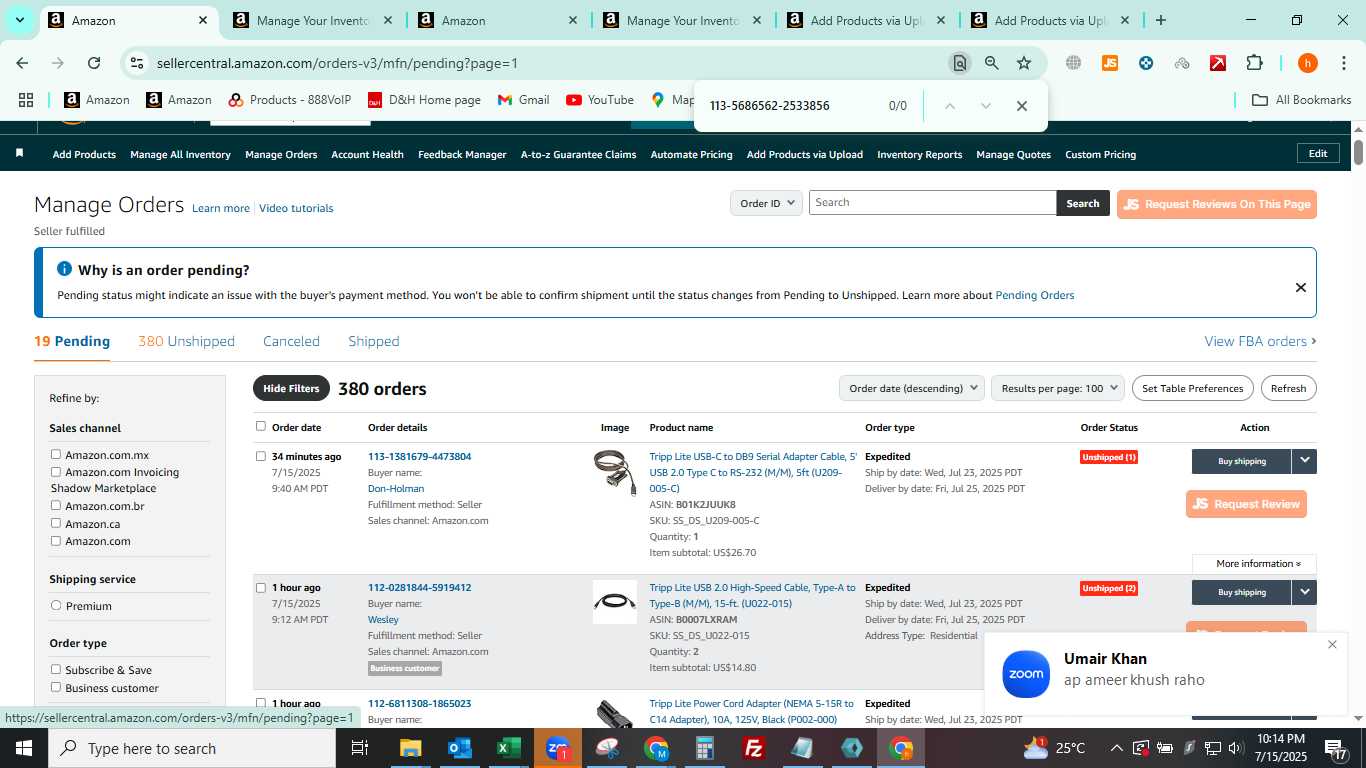Image resolution: width=1366 pixels, height=768 pixels.
Task: Click Request Reviews On This Page
Action: click(1217, 204)
